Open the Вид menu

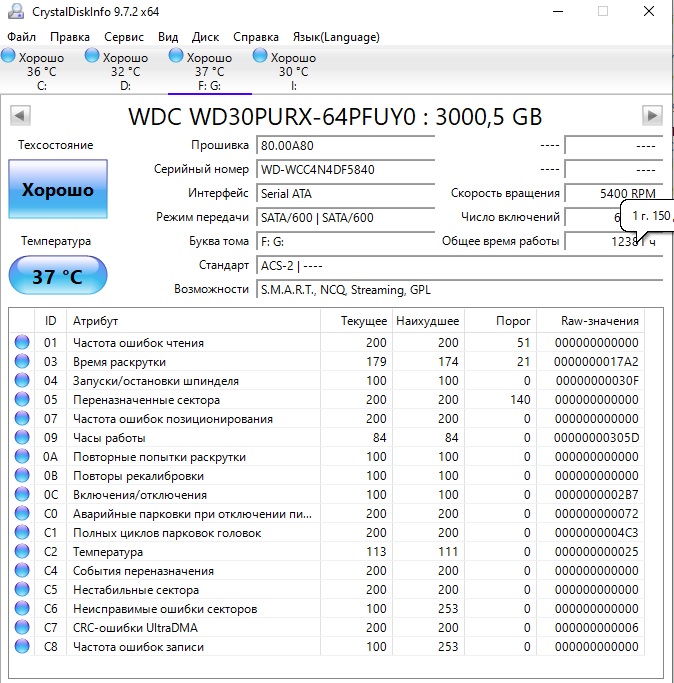coord(168,37)
